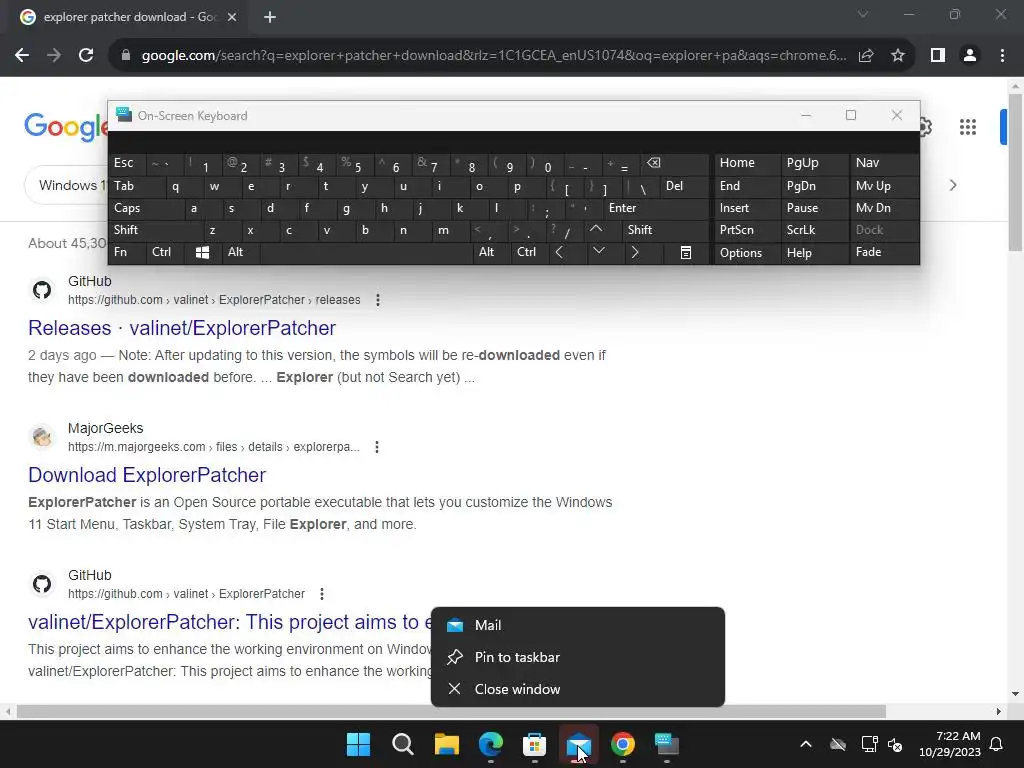Open notifications bell in system tray
The image size is (1024, 768).
(997, 744)
